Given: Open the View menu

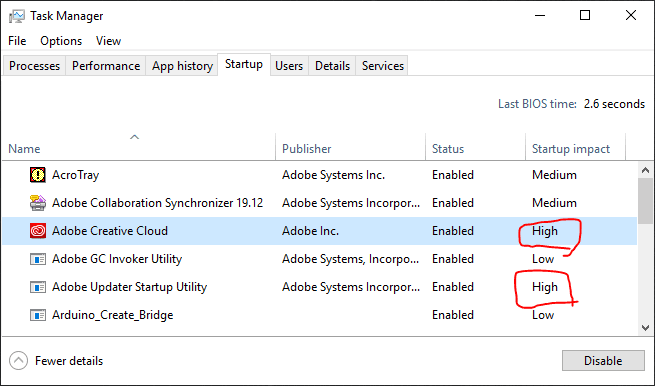Looking at the screenshot, I should click(108, 41).
